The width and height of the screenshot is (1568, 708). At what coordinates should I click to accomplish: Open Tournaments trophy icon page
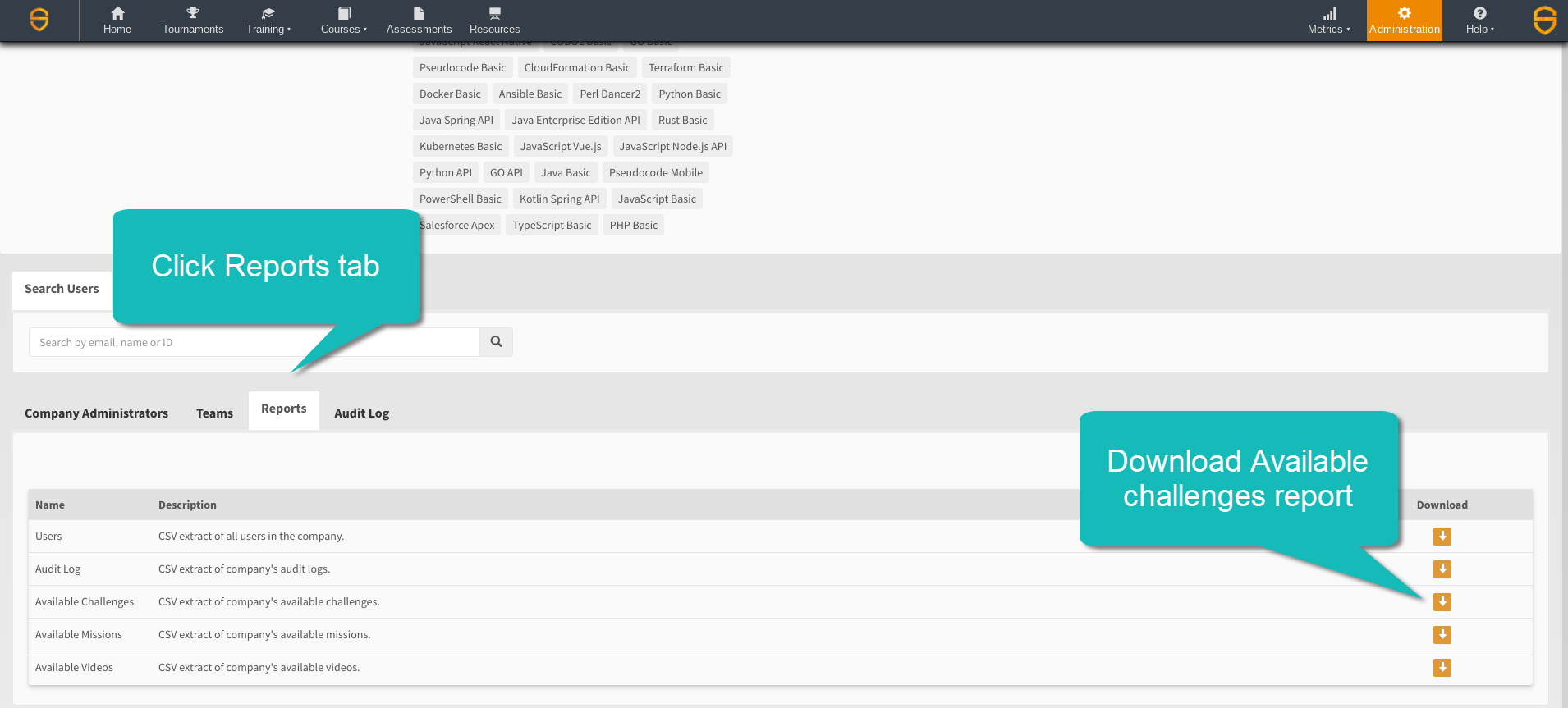193,21
